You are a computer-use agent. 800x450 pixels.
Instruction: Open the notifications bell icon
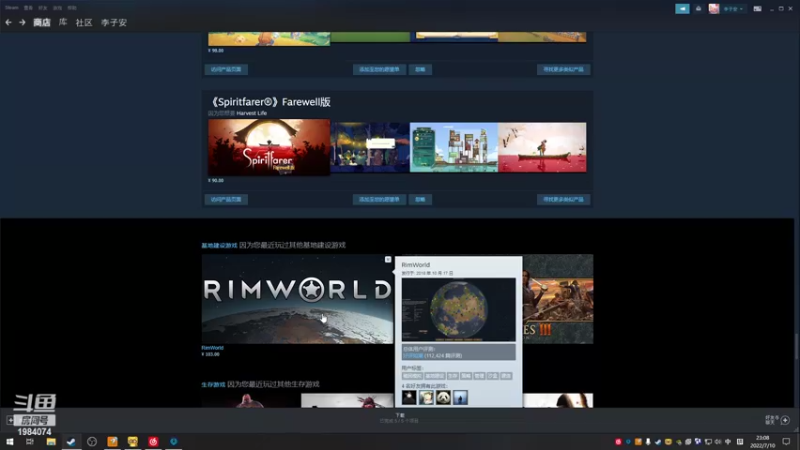coord(698,9)
